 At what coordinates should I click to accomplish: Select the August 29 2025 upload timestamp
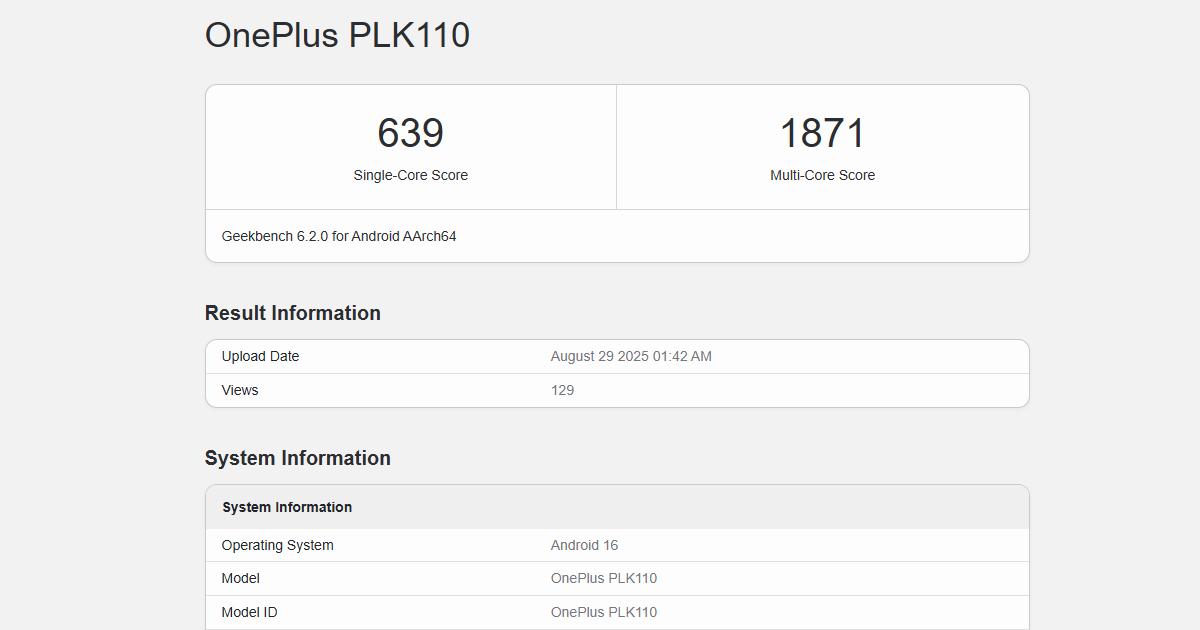tap(631, 357)
